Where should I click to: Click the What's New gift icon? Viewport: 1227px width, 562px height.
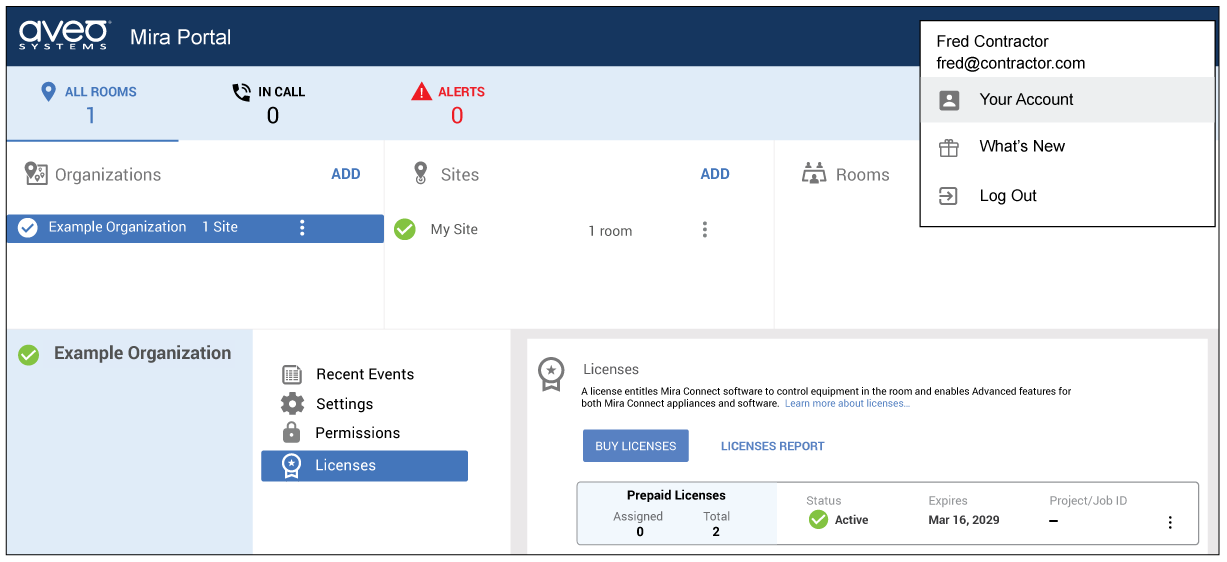click(949, 147)
